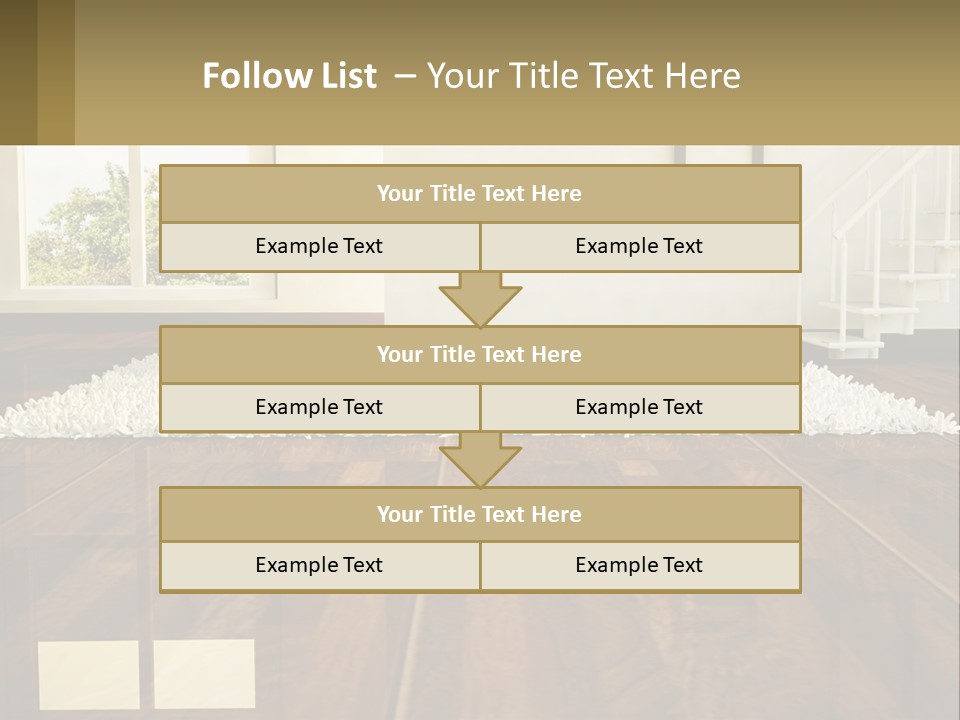Click the left "Example Text" cell in the top table
Image resolution: width=960 pixels, height=720 pixels.
(x=319, y=247)
